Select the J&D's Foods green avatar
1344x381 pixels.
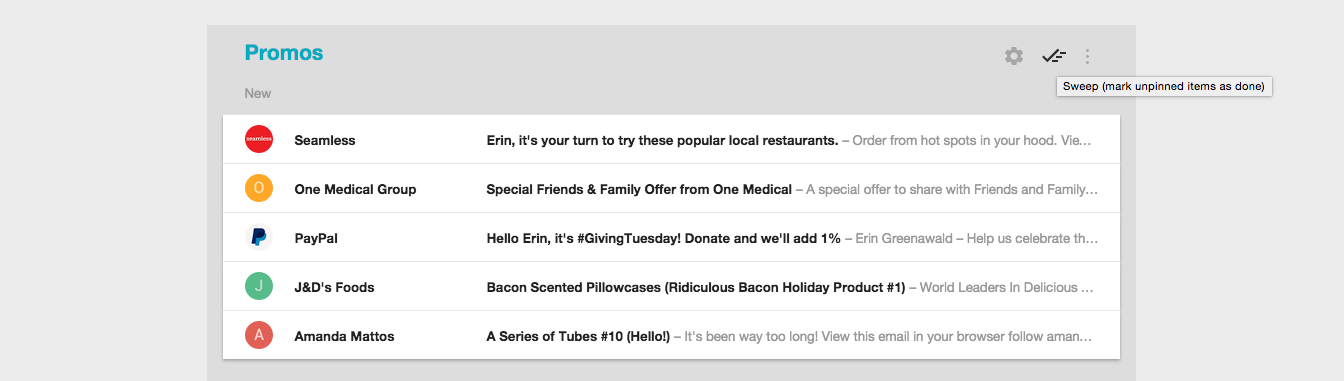(x=259, y=286)
